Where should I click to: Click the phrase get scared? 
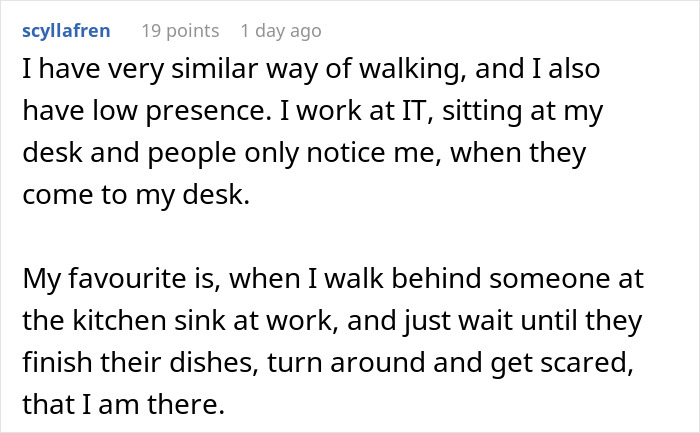pyautogui.click(x=562, y=363)
